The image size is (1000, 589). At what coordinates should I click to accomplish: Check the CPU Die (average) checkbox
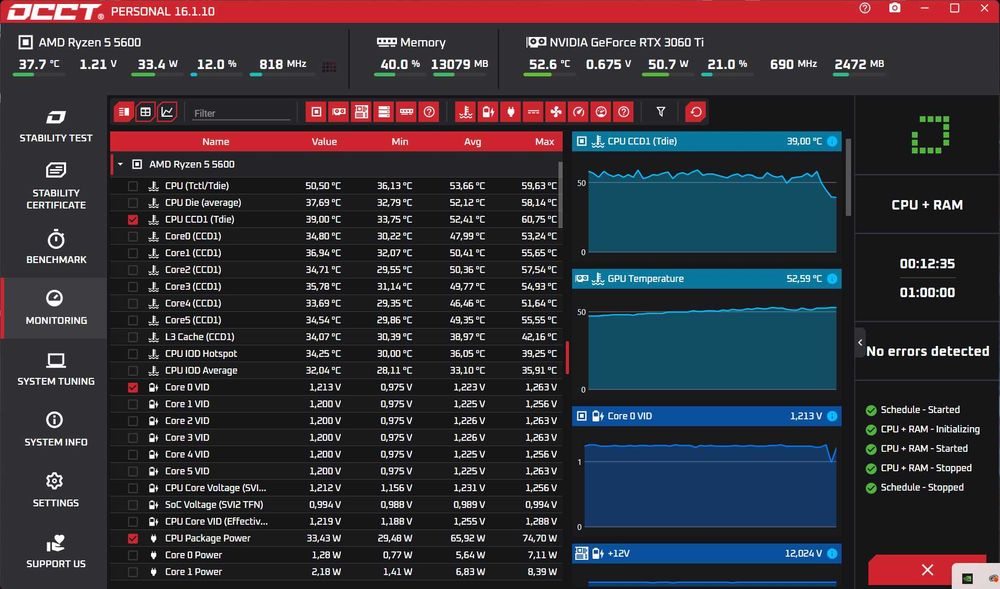click(133, 203)
